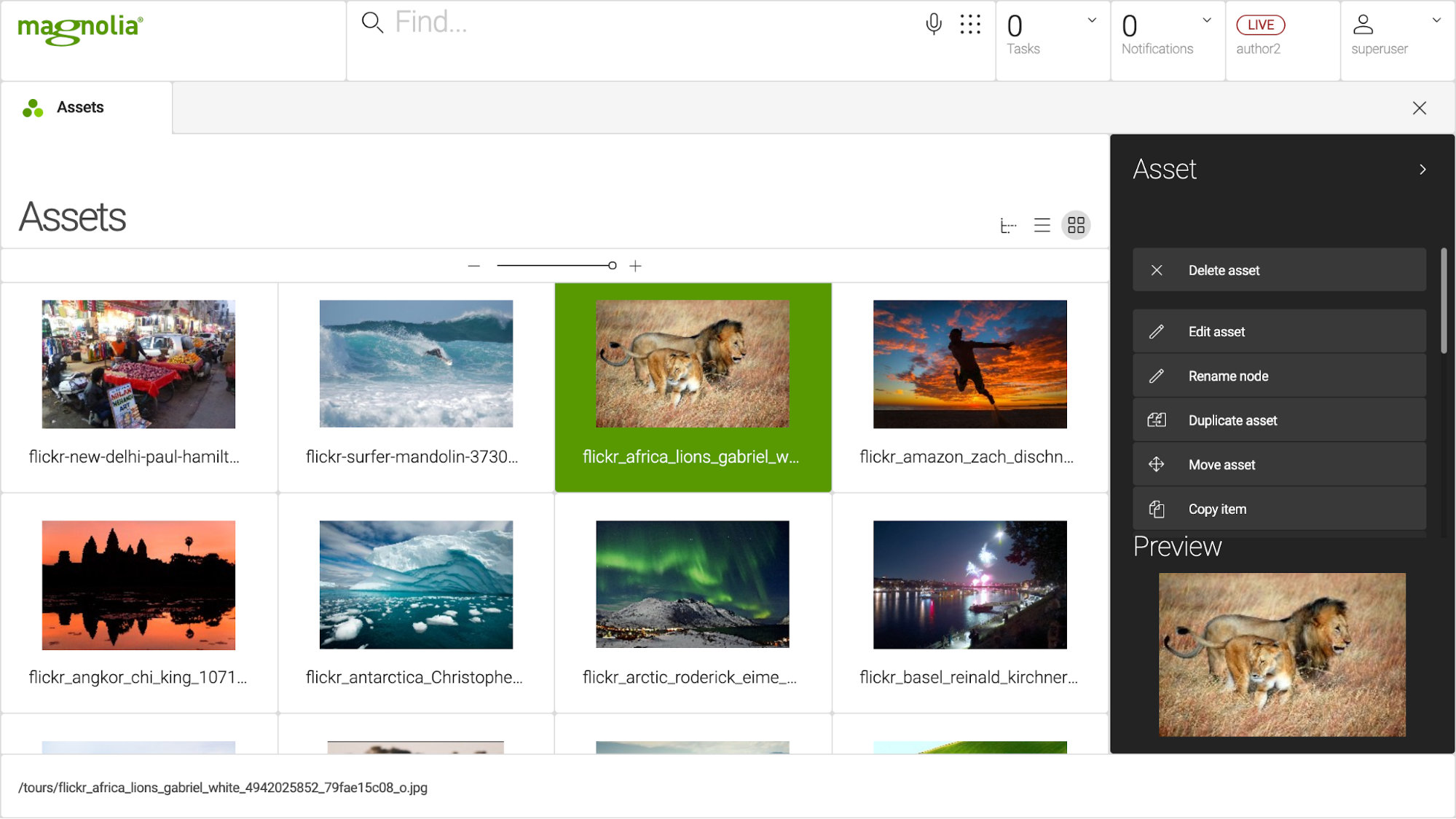Switch to tree view
This screenshot has height=819, width=1456.
coord(1009,226)
